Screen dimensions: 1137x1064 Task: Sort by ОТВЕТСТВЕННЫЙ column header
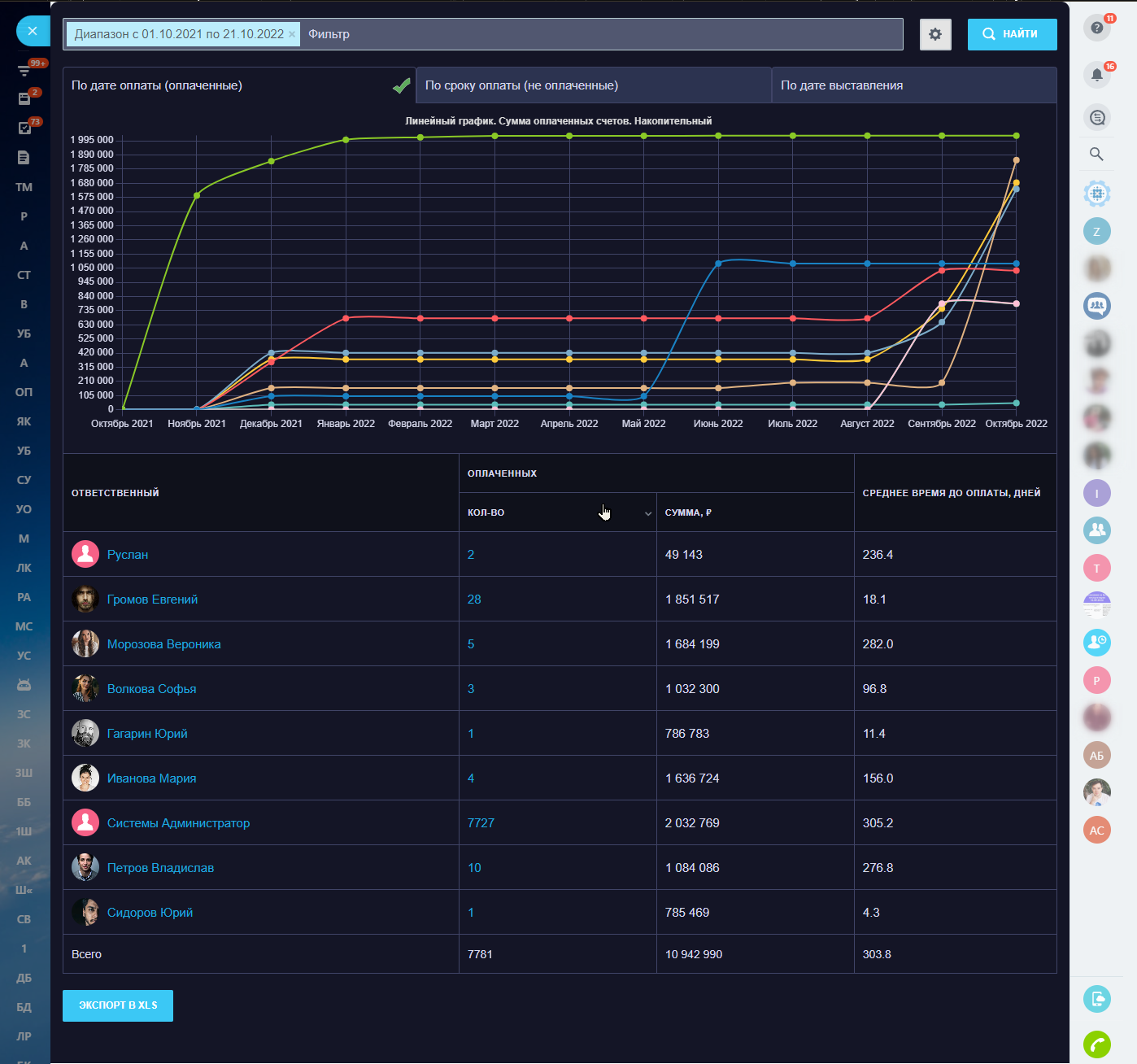[x=115, y=493]
